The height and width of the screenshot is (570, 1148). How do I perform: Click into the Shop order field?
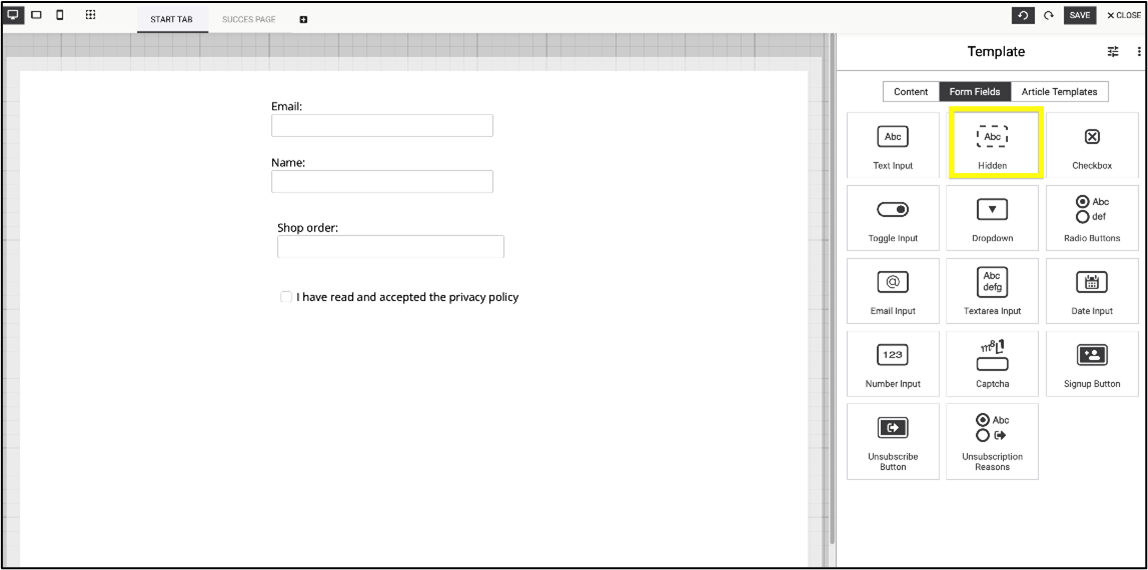(x=390, y=247)
